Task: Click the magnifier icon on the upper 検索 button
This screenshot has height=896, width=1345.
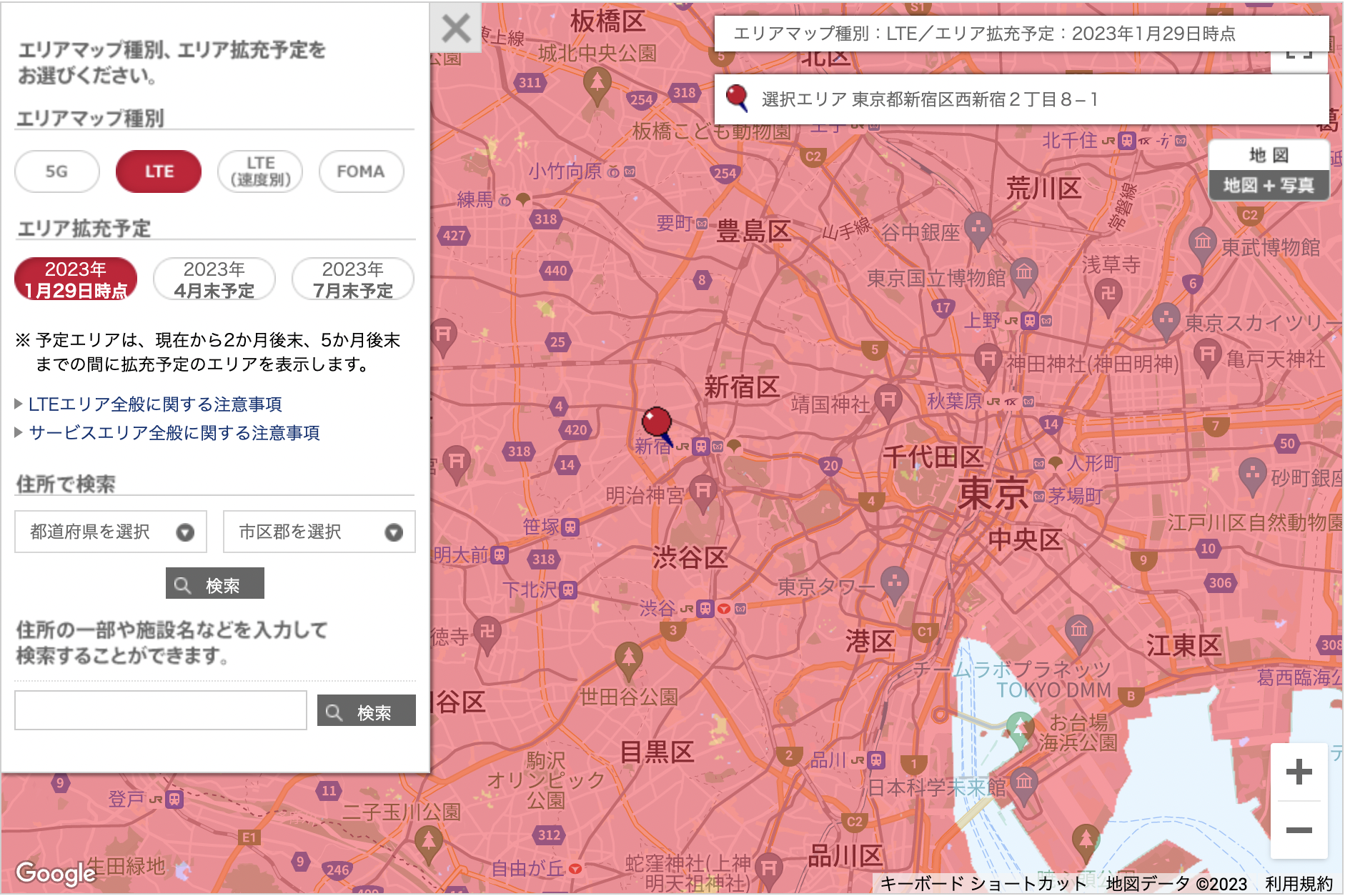Action: point(184,584)
